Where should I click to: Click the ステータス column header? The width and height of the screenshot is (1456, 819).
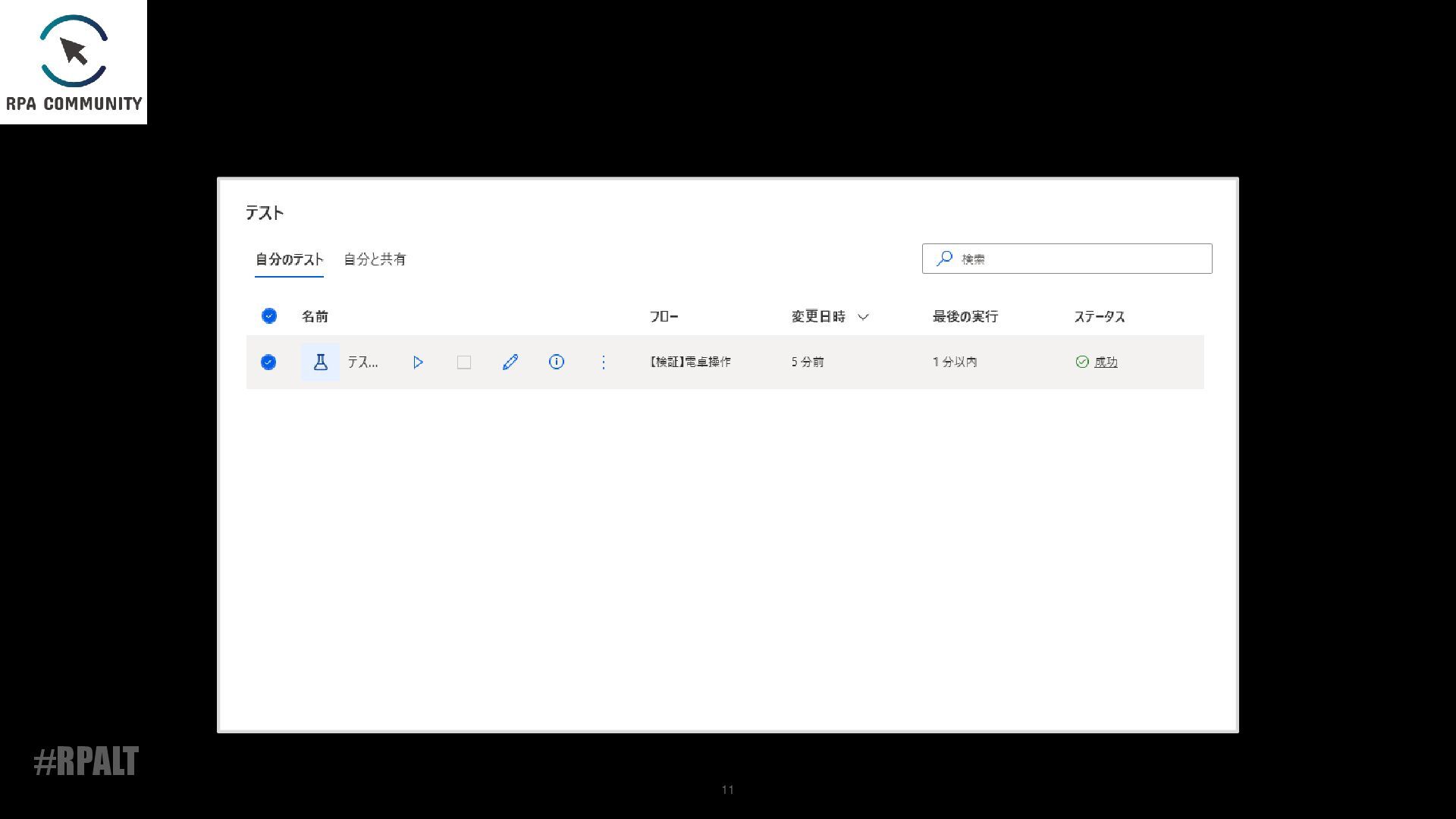click(x=1099, y=316)
